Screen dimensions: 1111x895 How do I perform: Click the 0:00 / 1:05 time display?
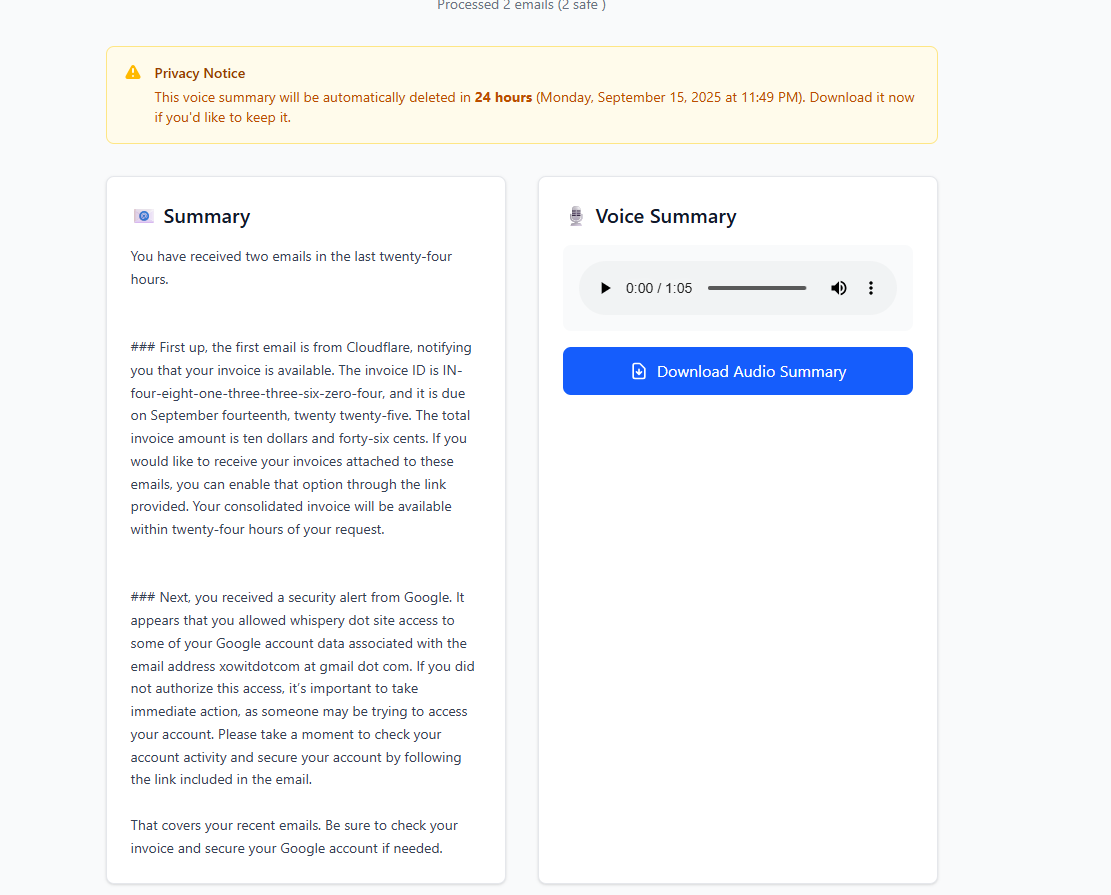(x=659, y=288)
